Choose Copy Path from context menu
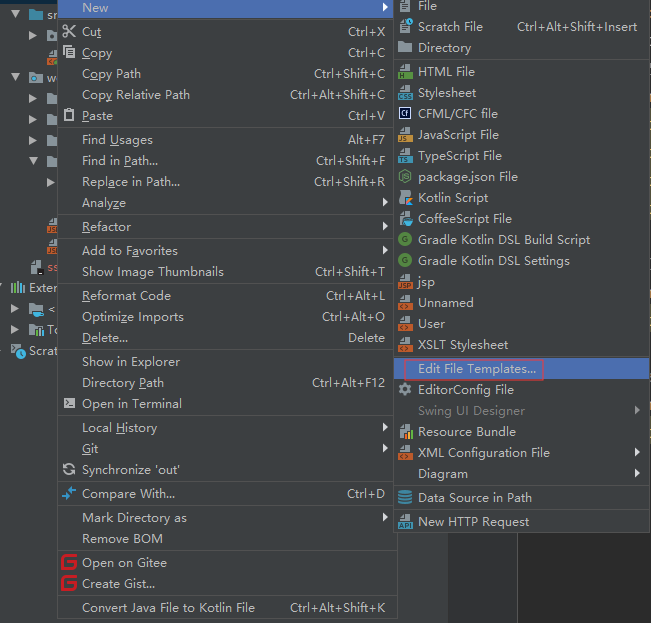The height and width of the screenshot is (623, 651). 225,73
